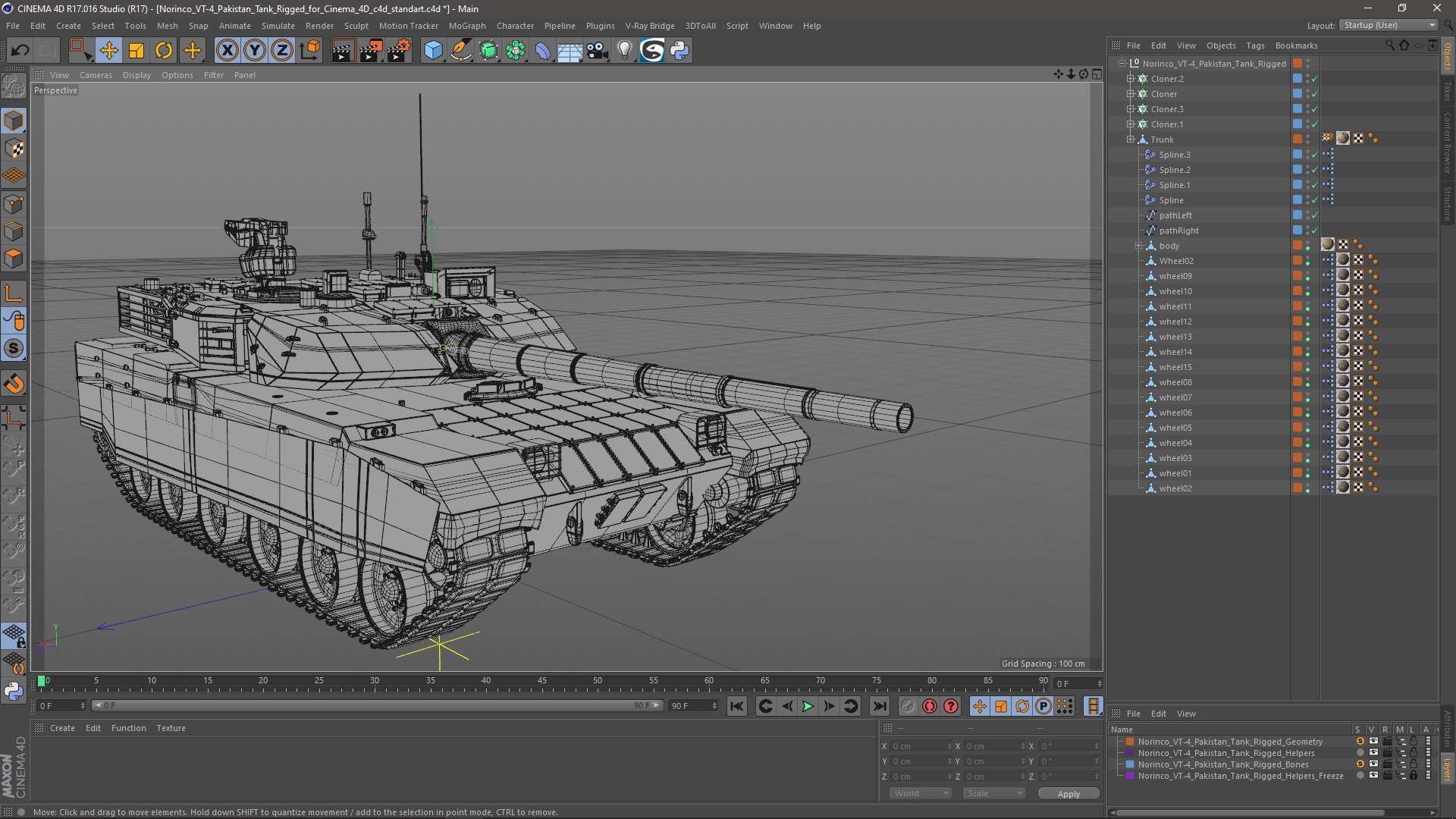
Task: Click the Camera perspective icon
Action: [x=55, y=90]
